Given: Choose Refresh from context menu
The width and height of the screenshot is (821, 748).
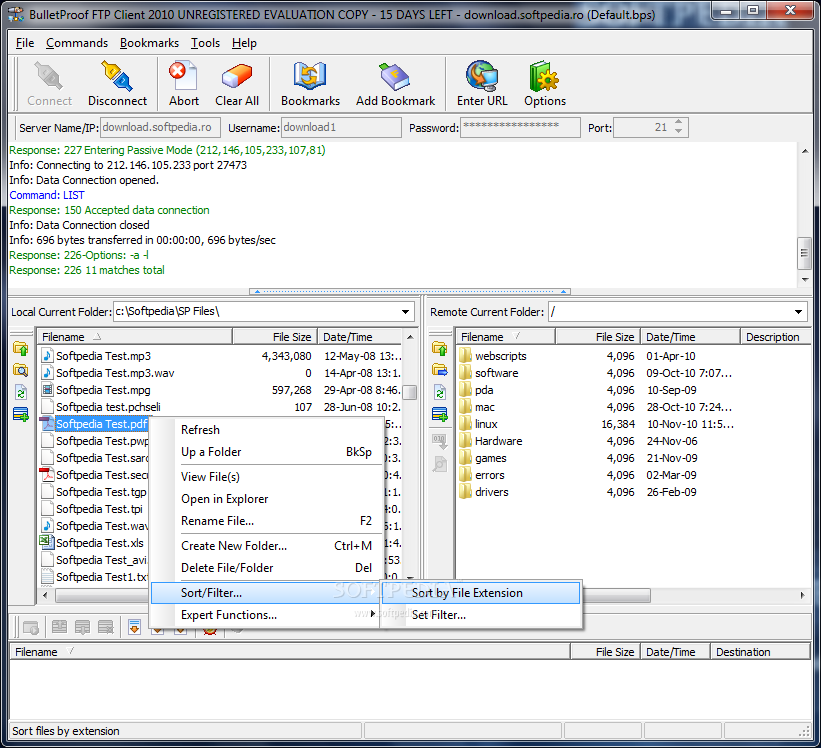Looking at the screenshot, I should tap(266, 430).
